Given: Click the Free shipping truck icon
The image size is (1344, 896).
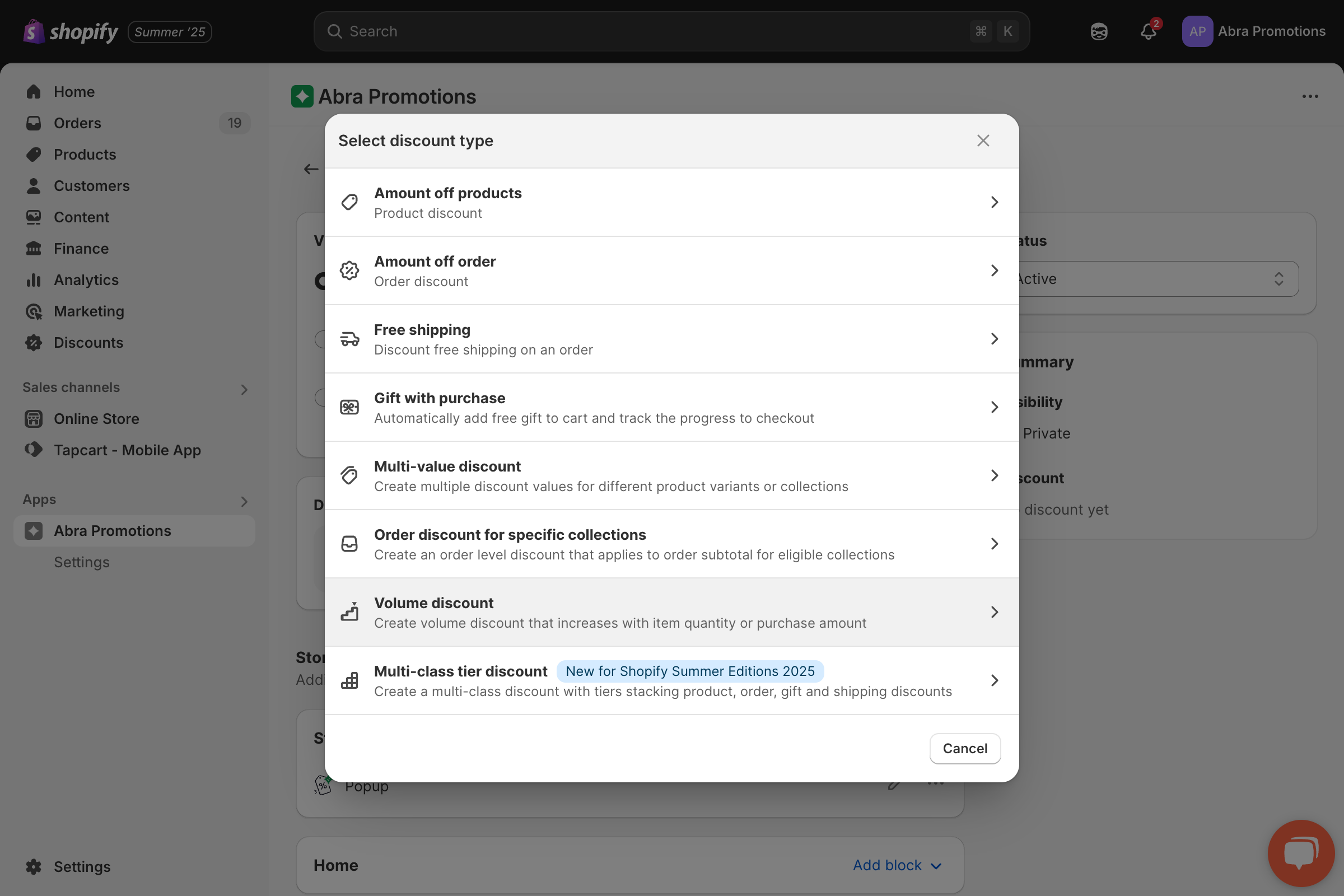Looking at the screenshot, I should coord(349,339).
